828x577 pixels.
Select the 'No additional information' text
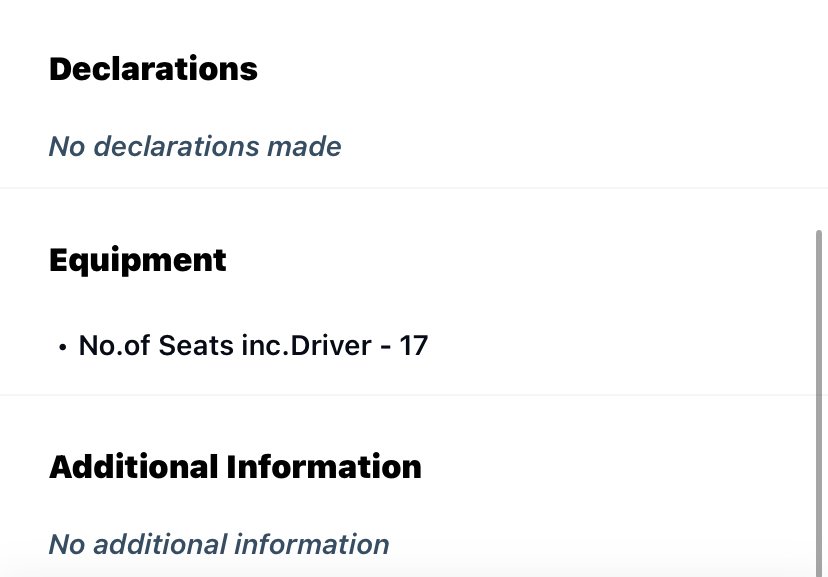(x=219, y=544)
